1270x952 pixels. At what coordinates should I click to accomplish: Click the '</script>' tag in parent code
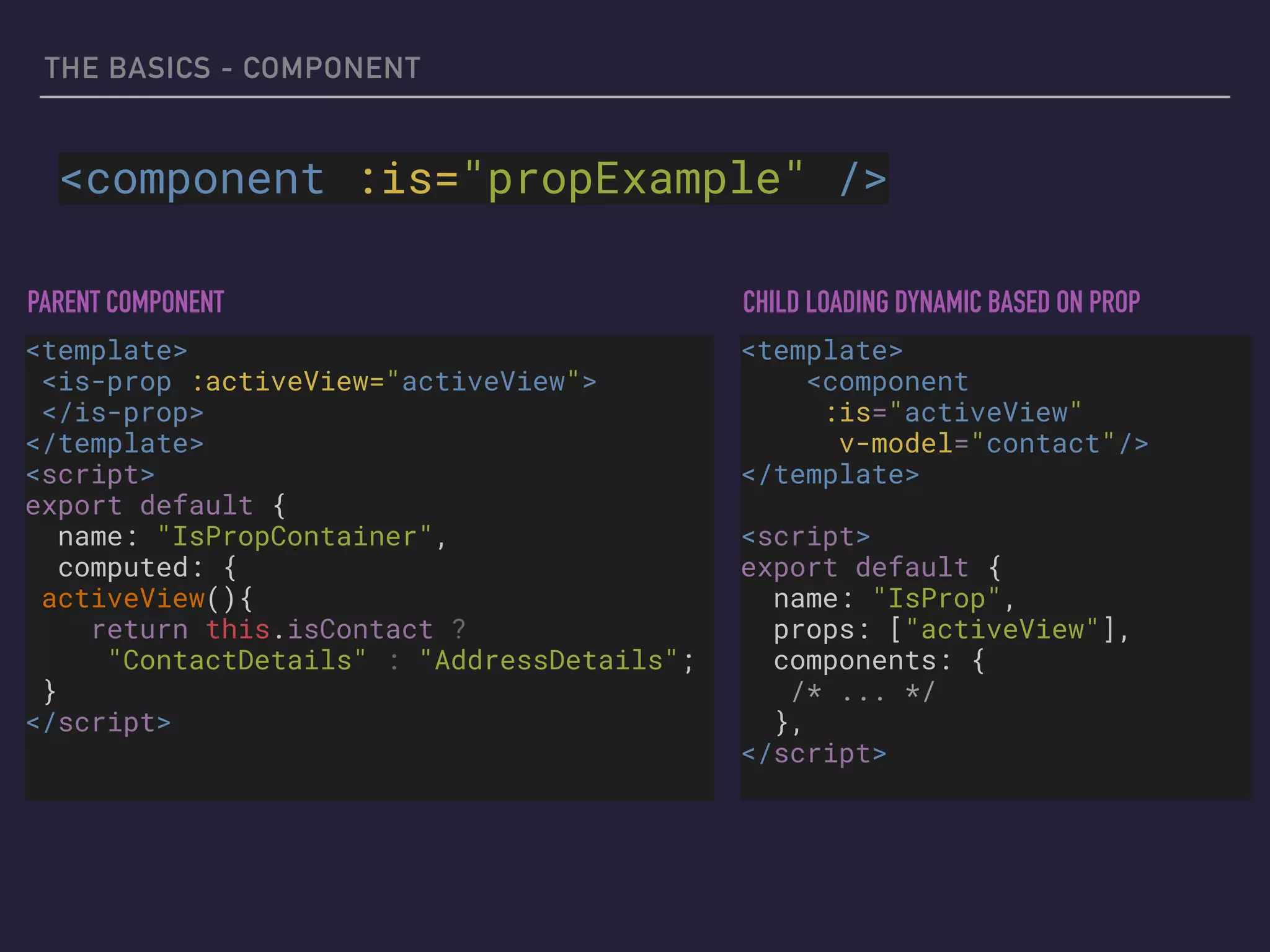(99, 723)
